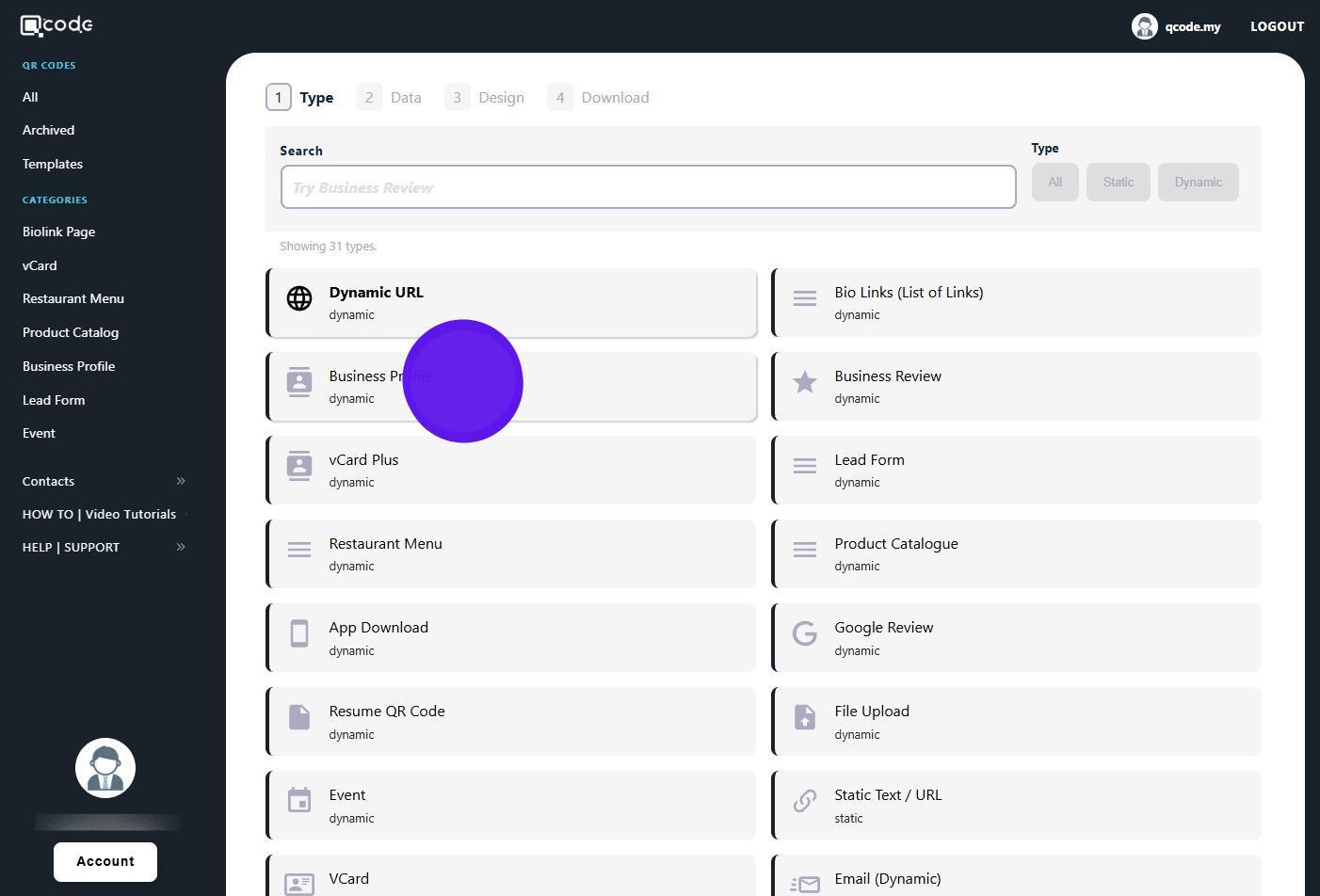Open the qcode.my user profile menu
Viewport: 1320px width, 896px height.
[1176, 26]
